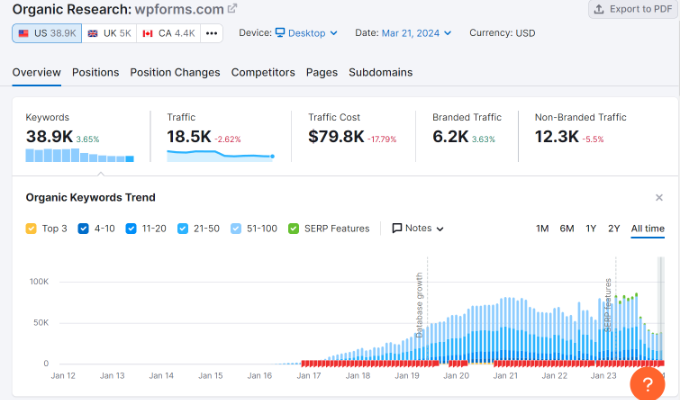
Task: Open more countries ellipsis button
Action: [x=211, y=33]
